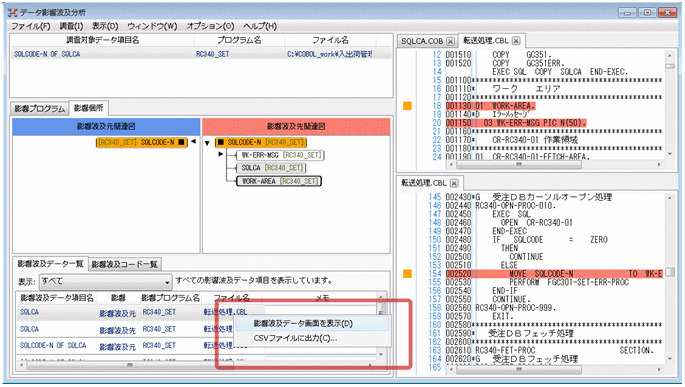Sort by 影響波及データ項目名 column header
The image size is (685, 387).
(x=57, y=298)
